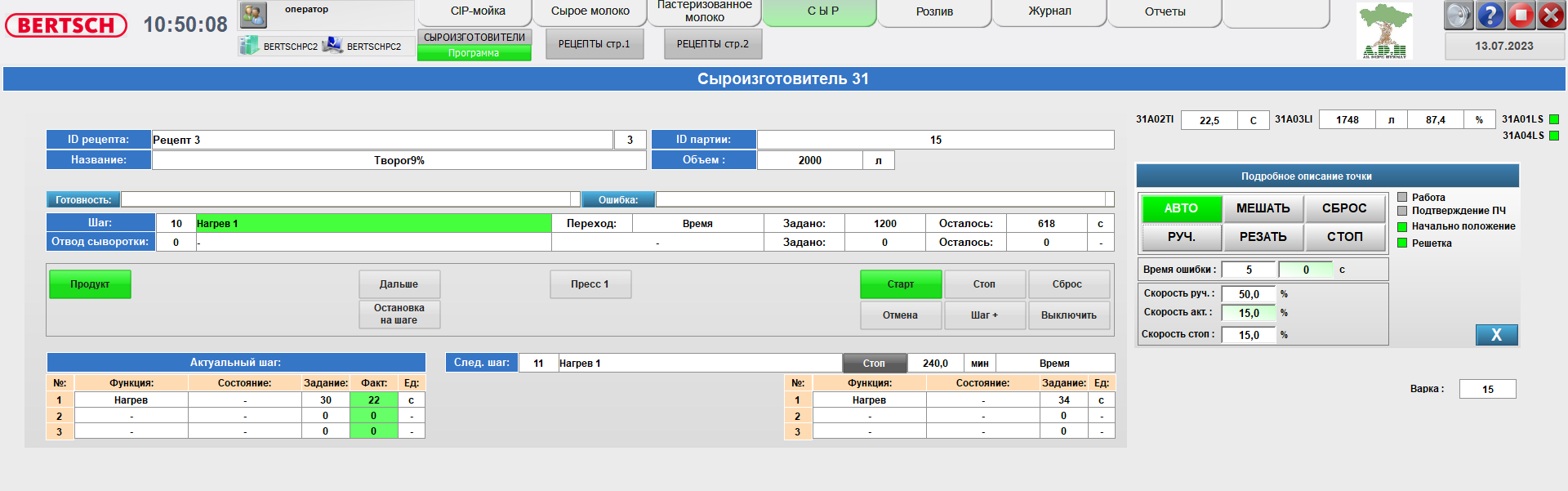Toggle the green Продукт button
The image size is (1568, 491).
[x=90, y=284]
